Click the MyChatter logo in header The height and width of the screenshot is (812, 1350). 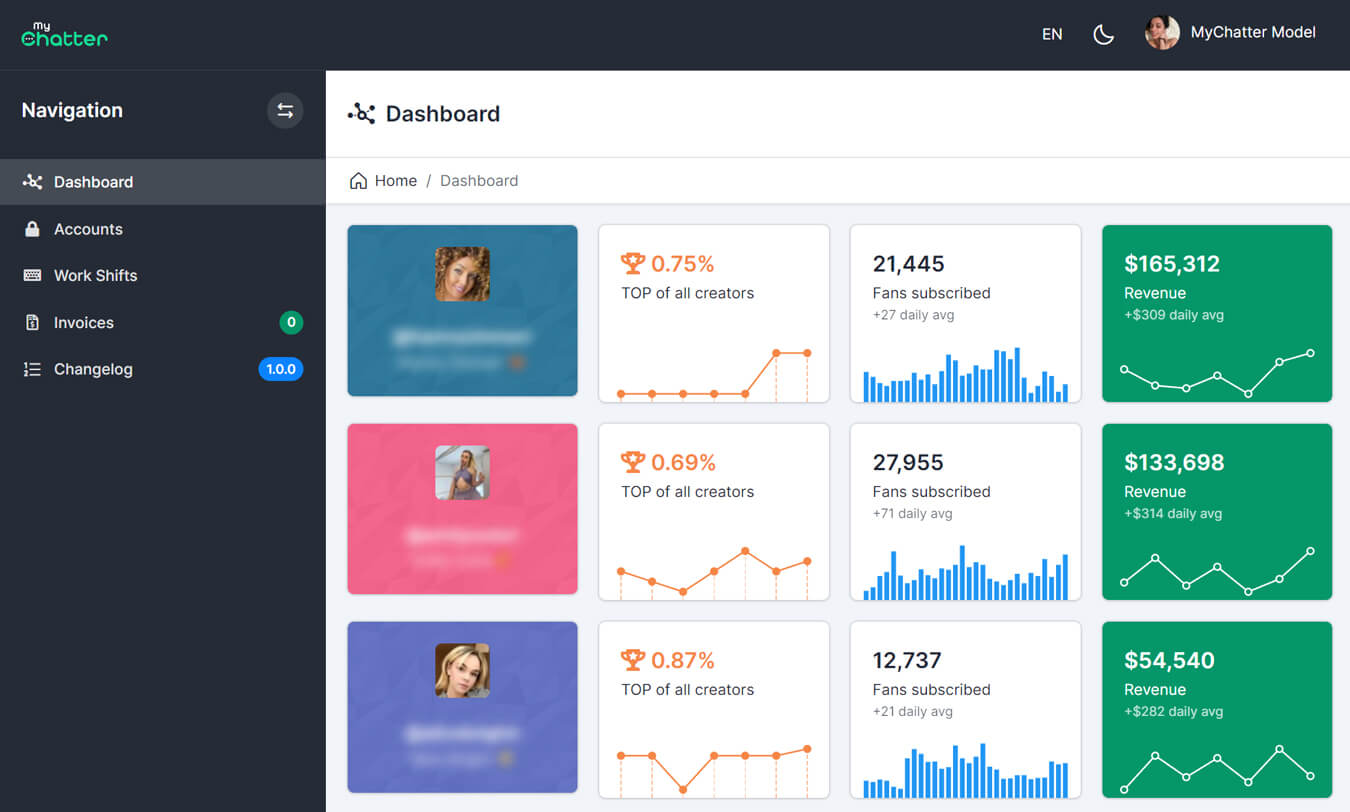pyautogui.click(x=64, y=35)
